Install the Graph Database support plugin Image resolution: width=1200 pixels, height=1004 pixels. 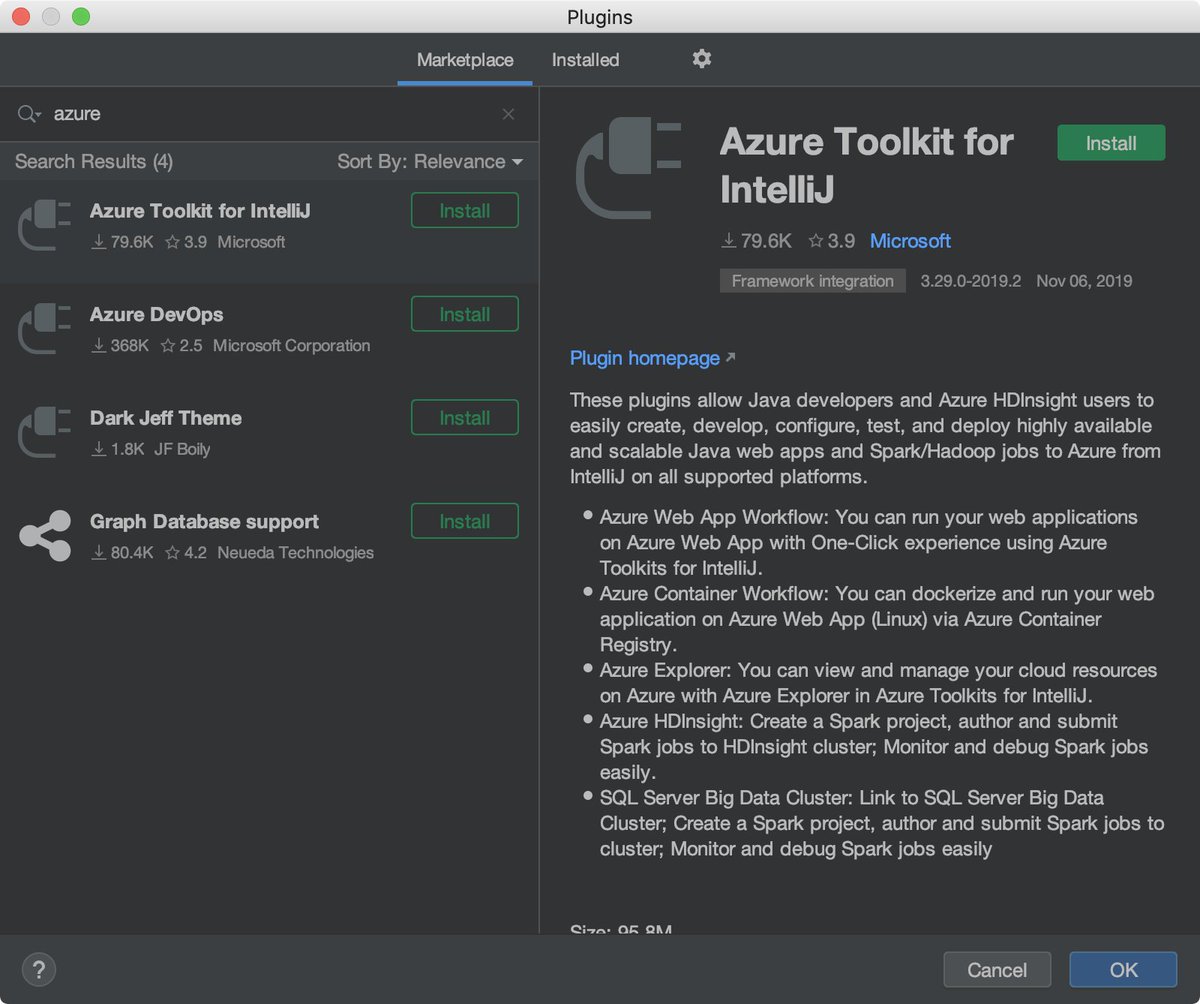click(465, 521)
